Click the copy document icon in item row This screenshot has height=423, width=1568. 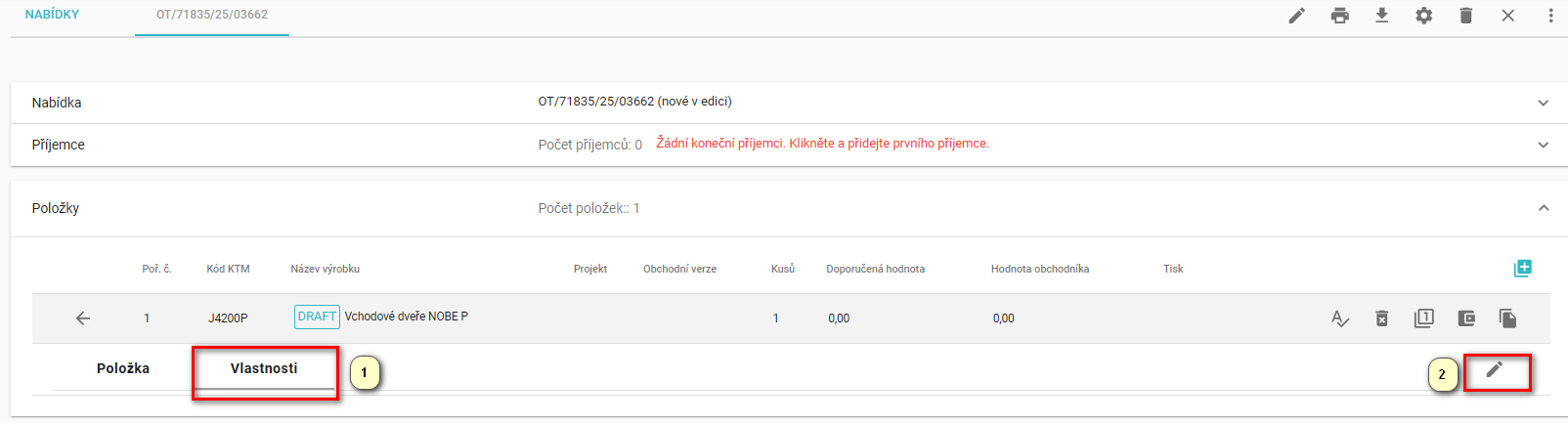[x=1507, y=318]
